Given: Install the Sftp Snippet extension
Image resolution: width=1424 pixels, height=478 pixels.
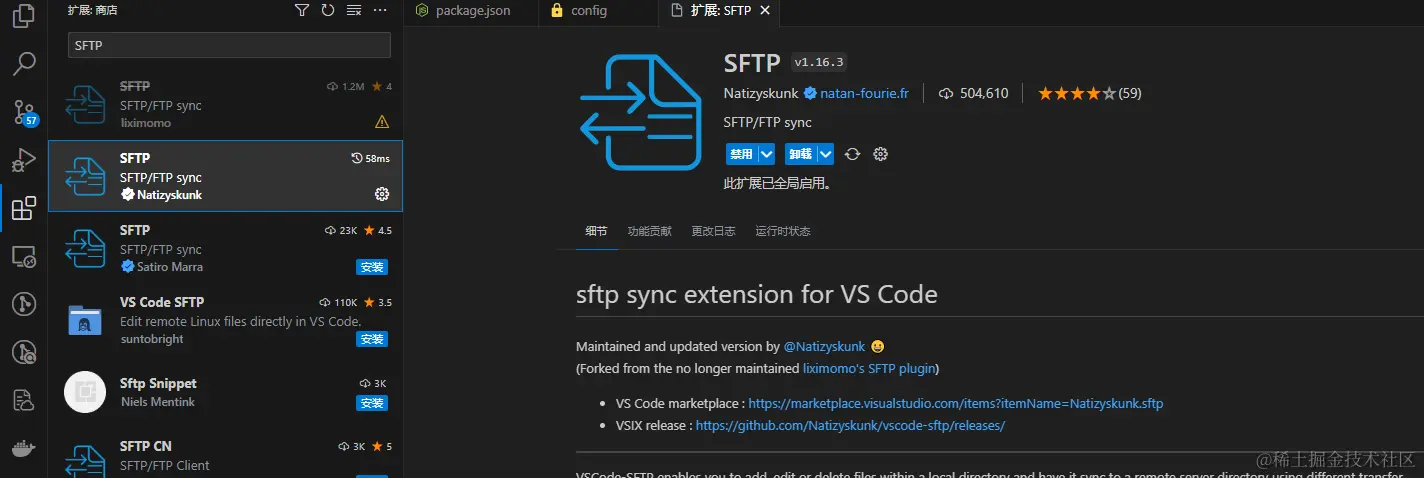Looking at the screenshot, I should tap(372, 403).
